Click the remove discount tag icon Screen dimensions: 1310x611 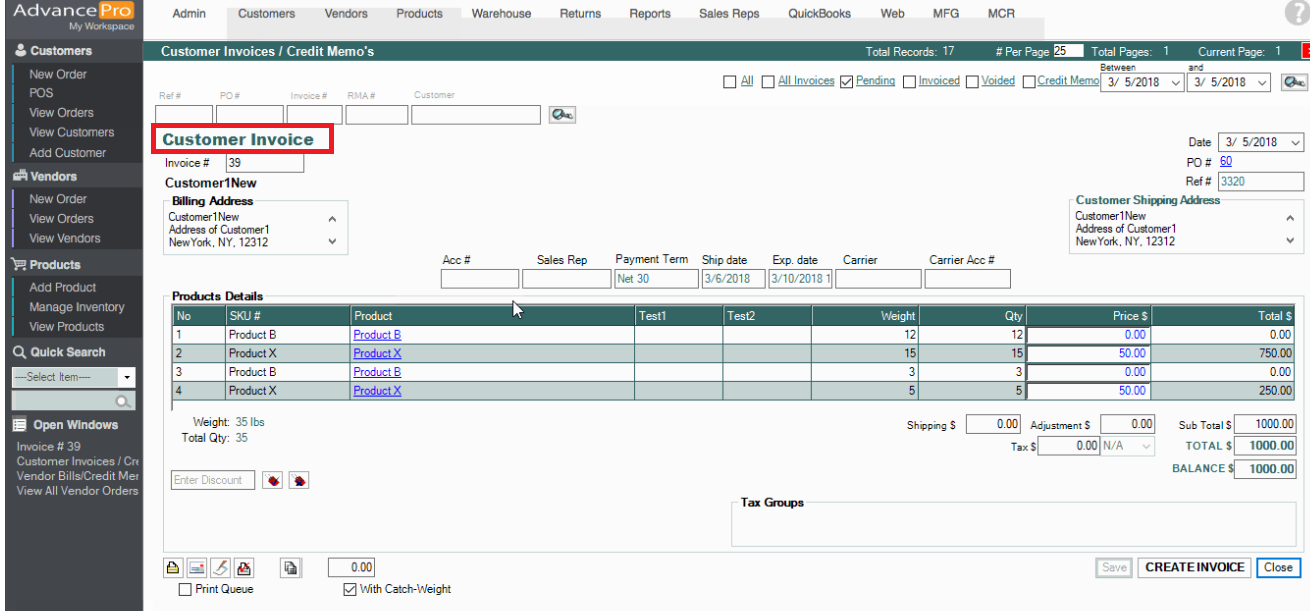pyautogui.click(x=298, y=481)
